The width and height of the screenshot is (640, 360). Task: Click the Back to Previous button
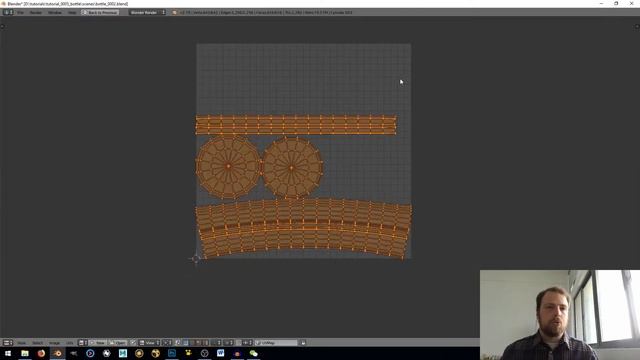pos(100,13)
